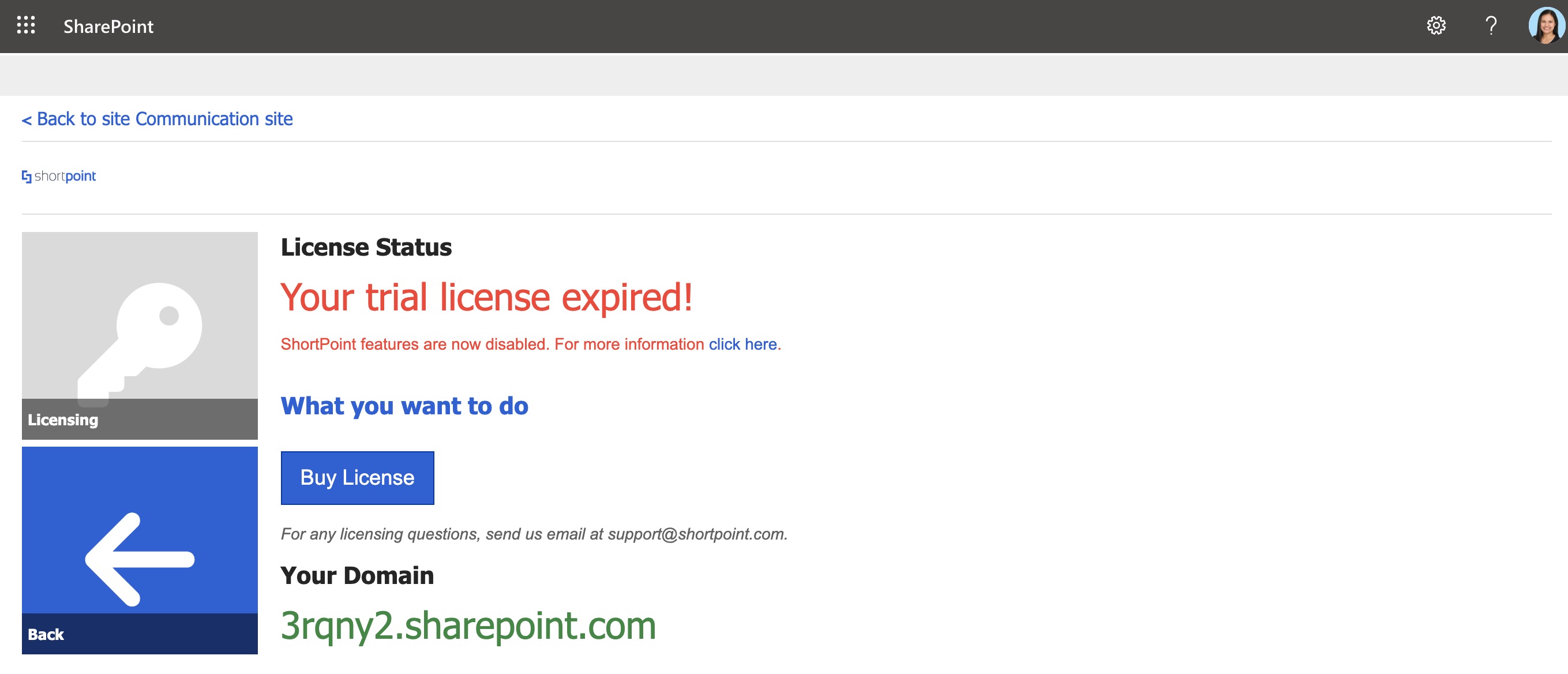1568x674 pixels.
Task: Open SharePoint settings gear
Action: (1436, 25)
